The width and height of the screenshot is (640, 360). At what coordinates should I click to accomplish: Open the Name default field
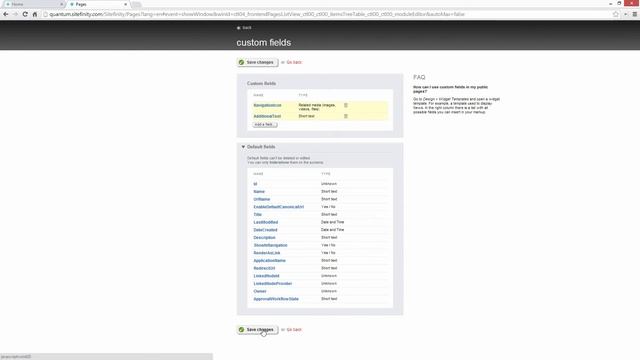(x=259, y=191)
